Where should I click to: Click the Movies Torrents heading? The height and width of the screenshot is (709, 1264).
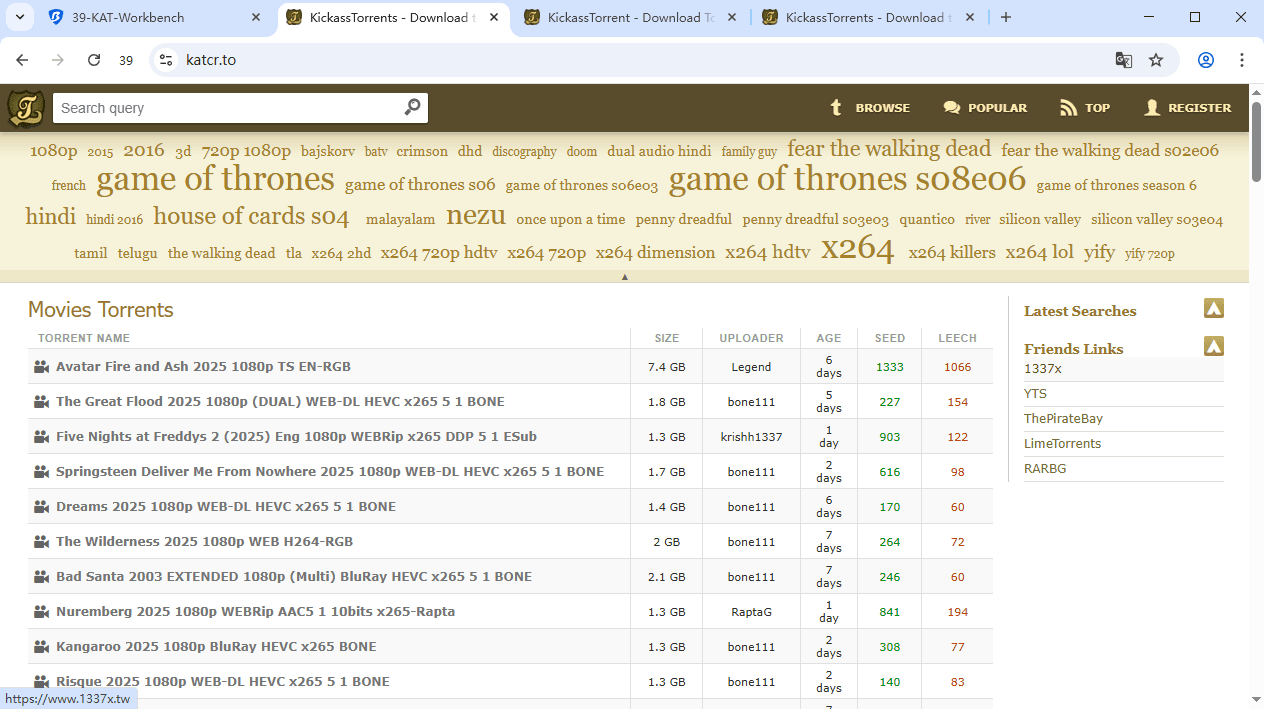click(101, 310)
